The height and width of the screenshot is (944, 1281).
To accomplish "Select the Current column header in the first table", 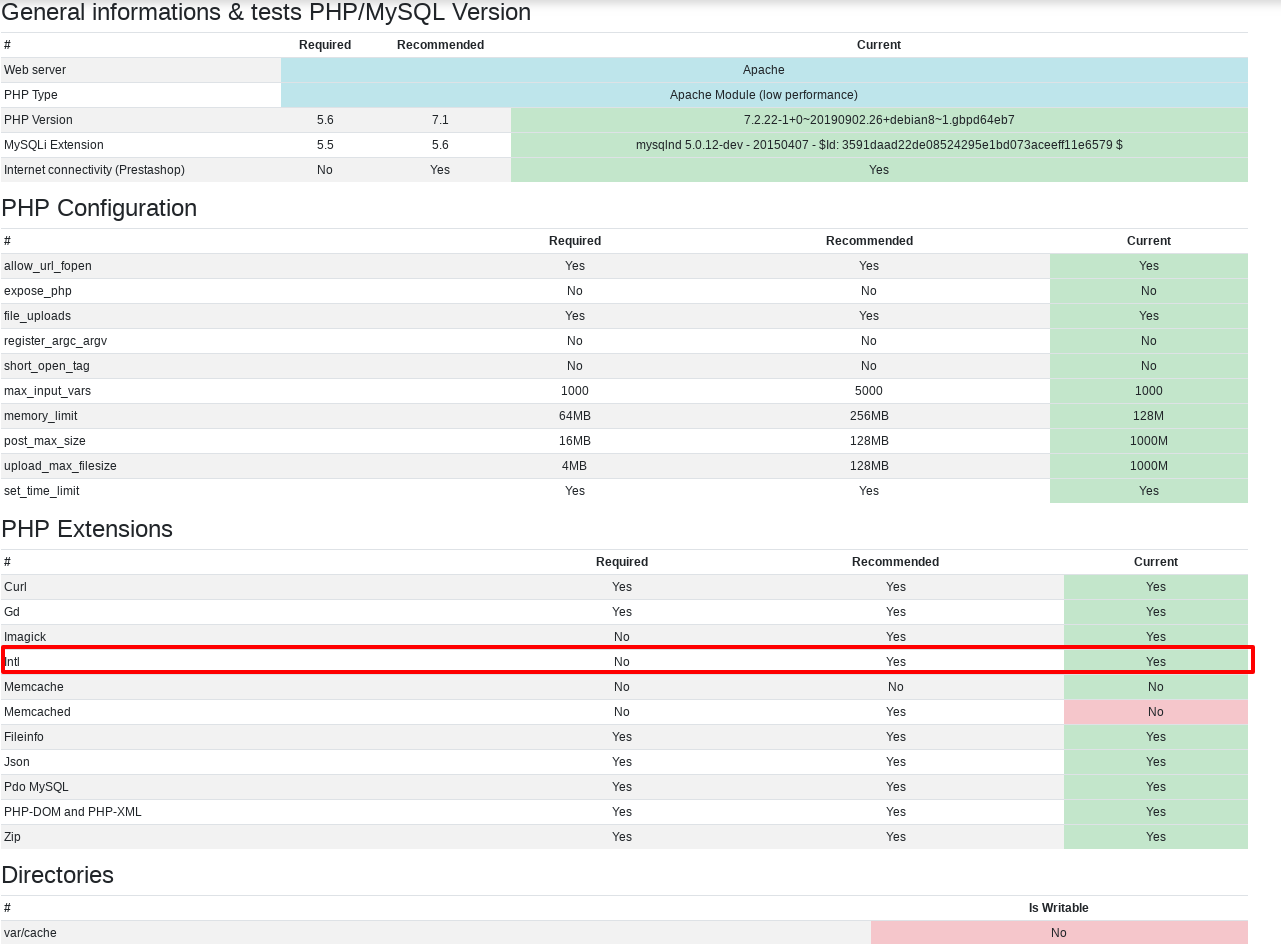I will point(878,44).
